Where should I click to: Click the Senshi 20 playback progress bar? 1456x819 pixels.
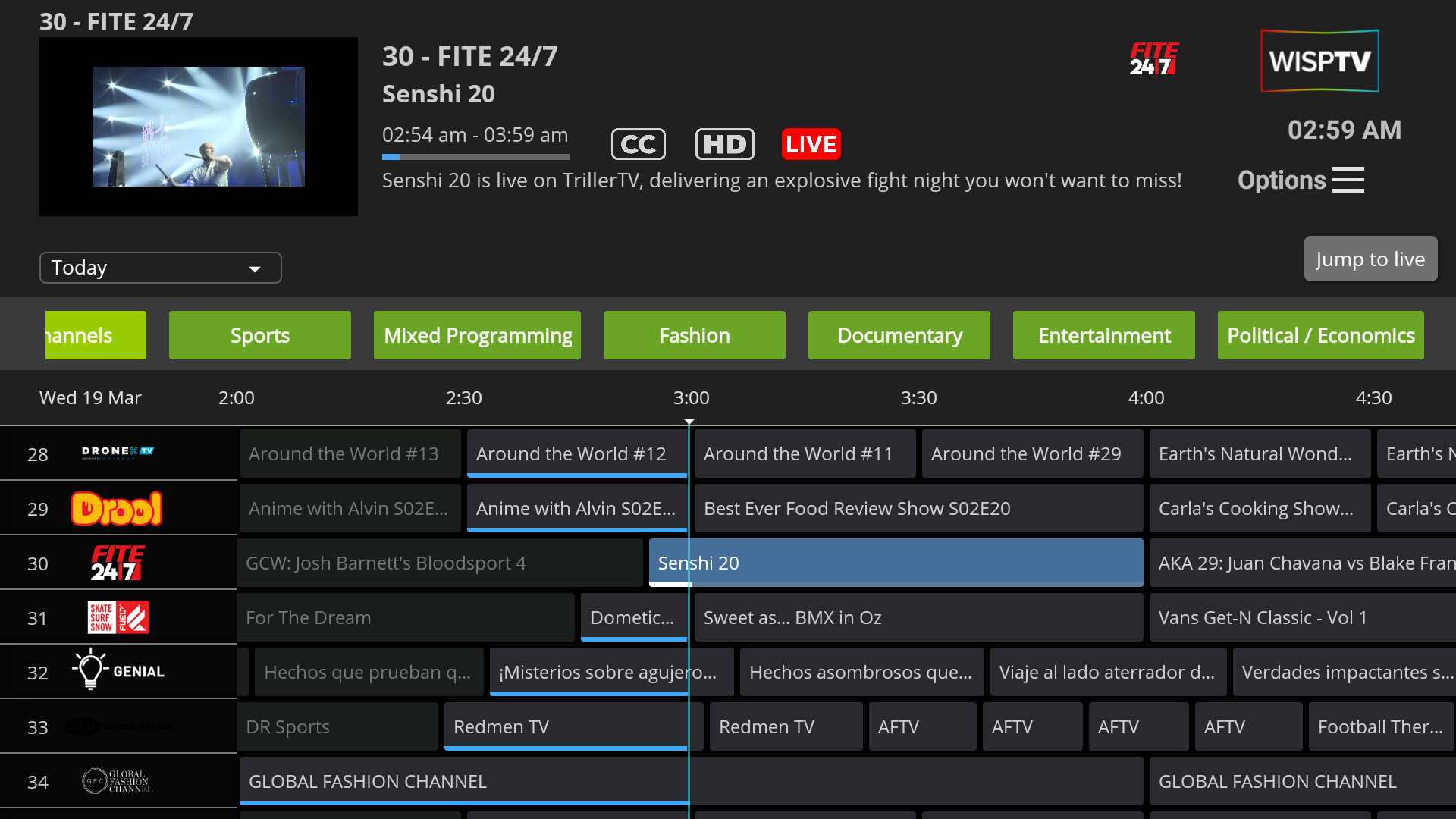click(x=475, y=157)
